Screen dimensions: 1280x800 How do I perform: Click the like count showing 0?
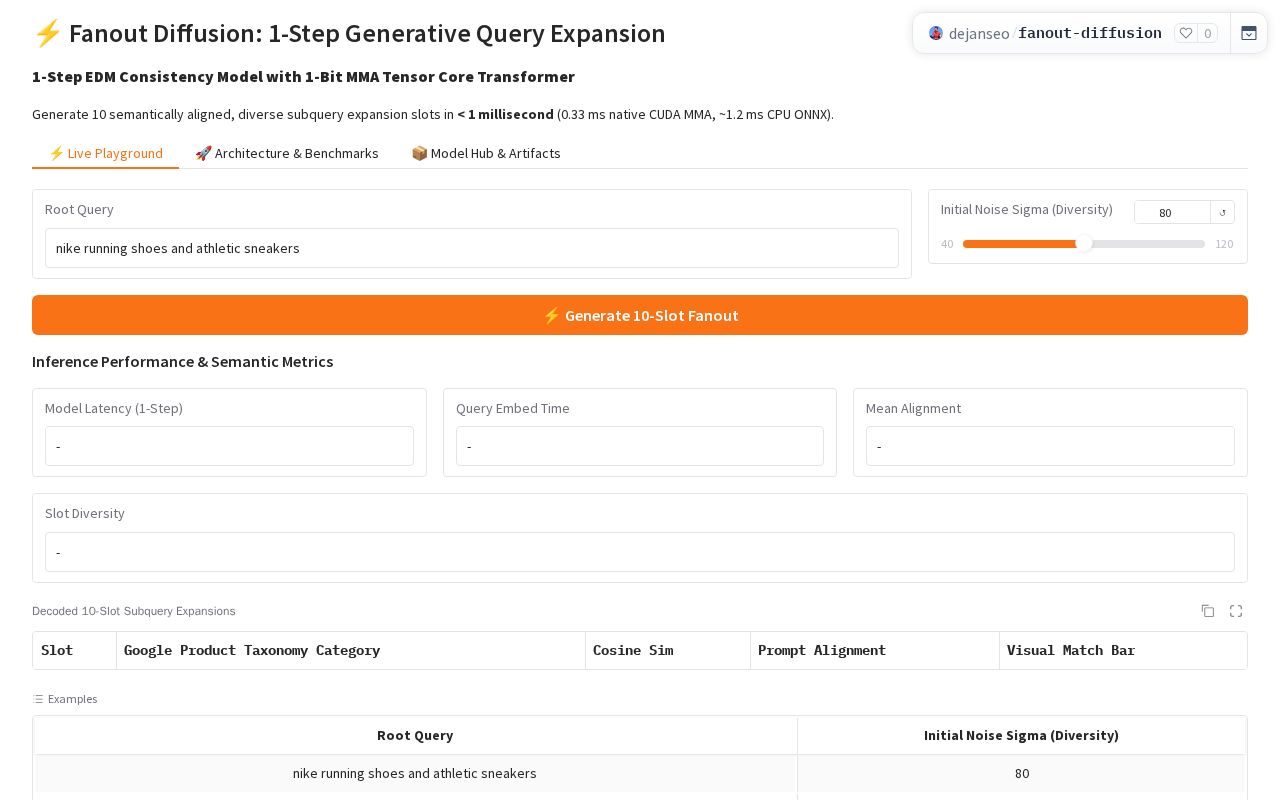point(1207,33)
